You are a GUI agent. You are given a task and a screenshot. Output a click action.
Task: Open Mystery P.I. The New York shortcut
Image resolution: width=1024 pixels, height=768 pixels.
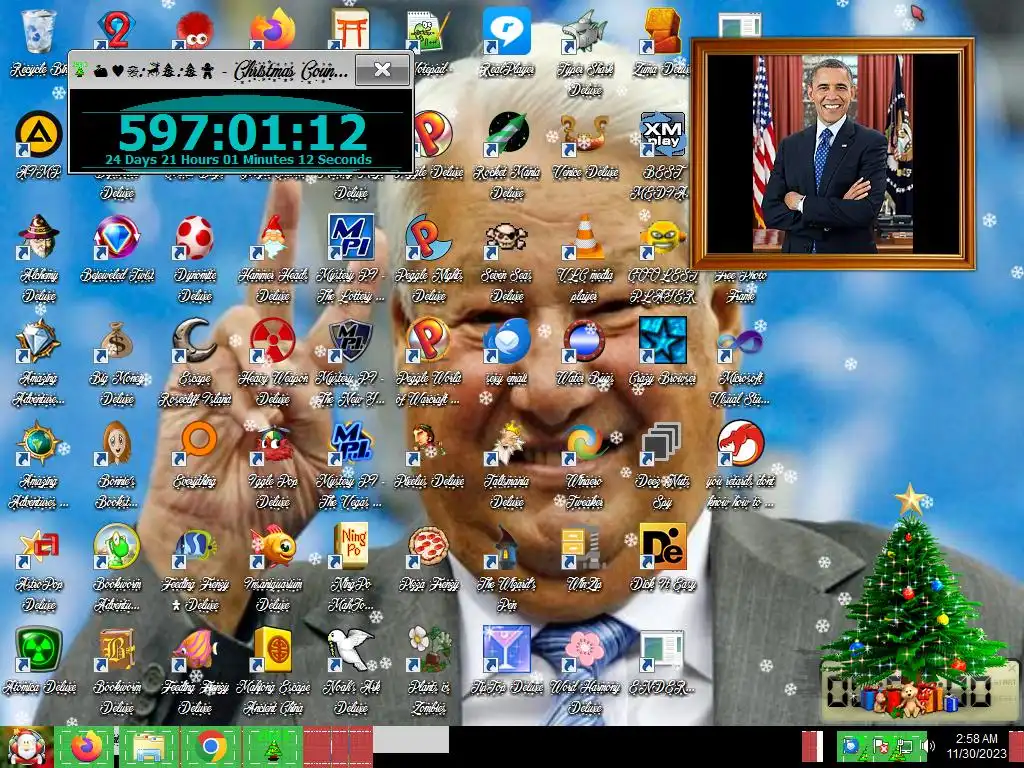click(351, 340)
